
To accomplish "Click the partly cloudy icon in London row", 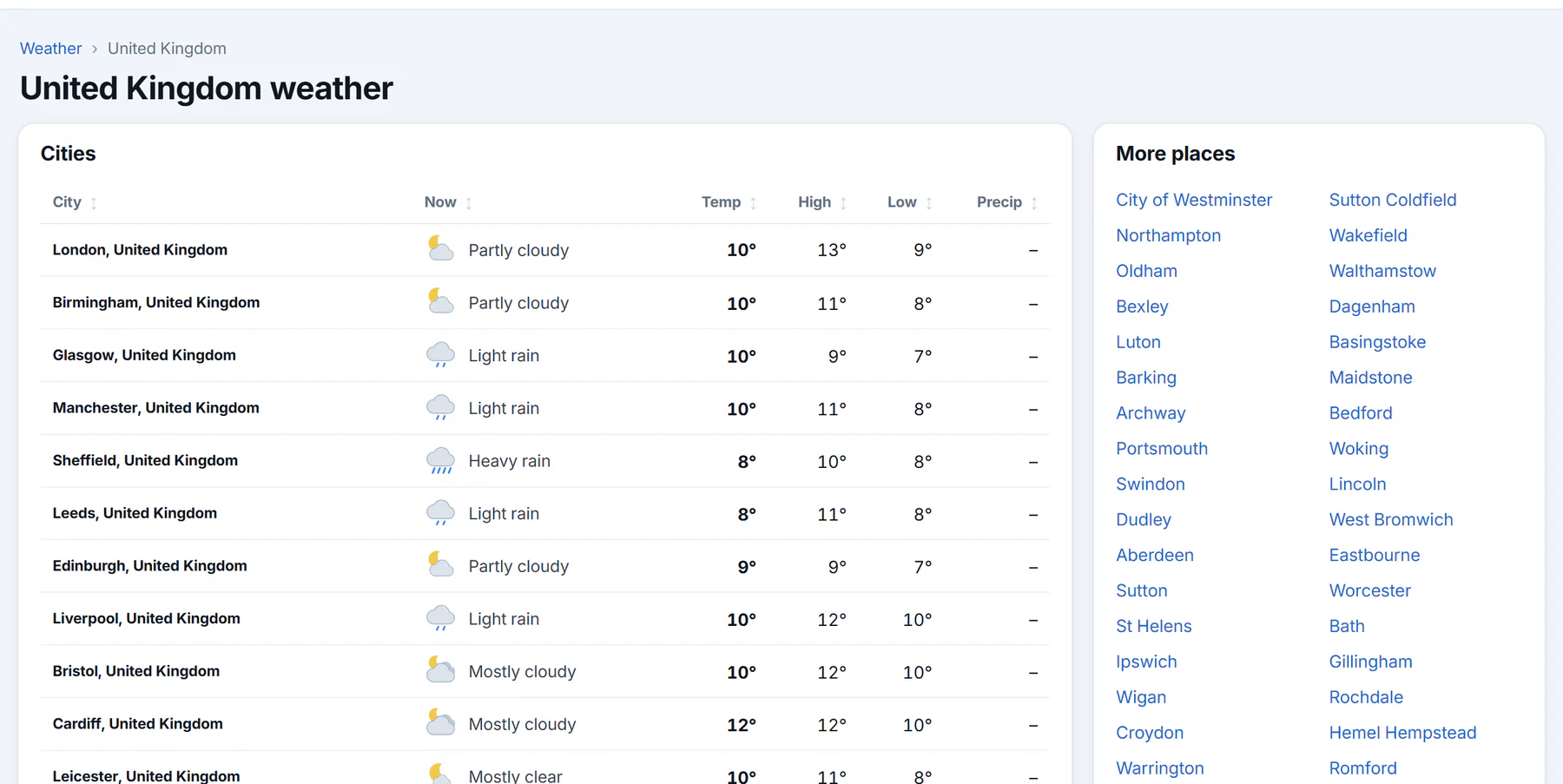I will 440,249.
